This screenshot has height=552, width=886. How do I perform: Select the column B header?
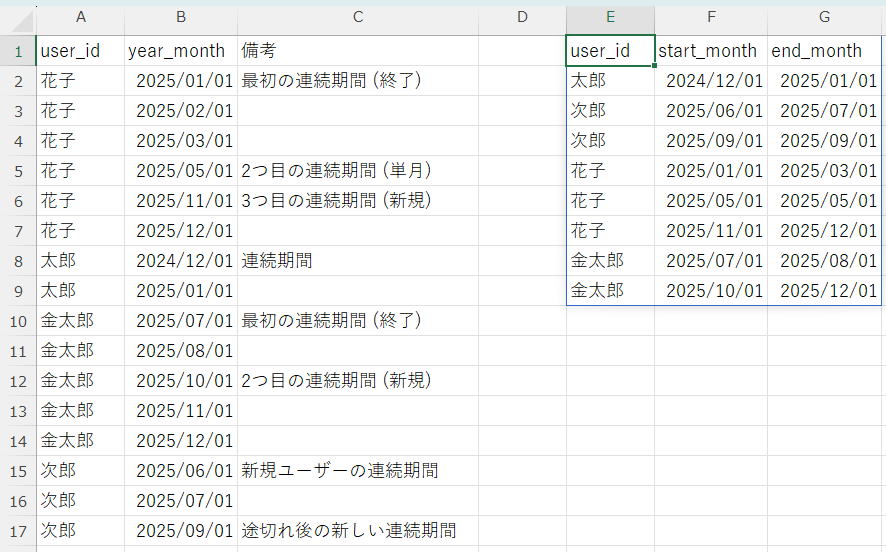[180, 18]
